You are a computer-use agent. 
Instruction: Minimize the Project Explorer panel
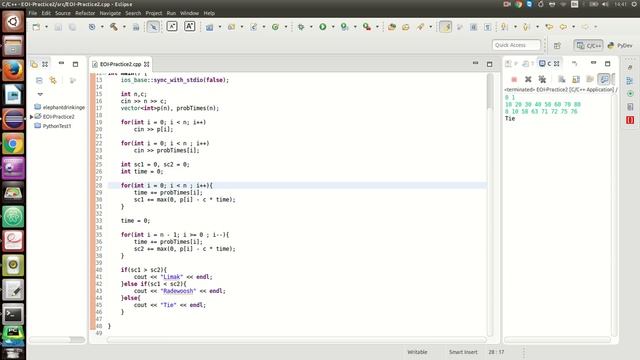pos(61,63)
